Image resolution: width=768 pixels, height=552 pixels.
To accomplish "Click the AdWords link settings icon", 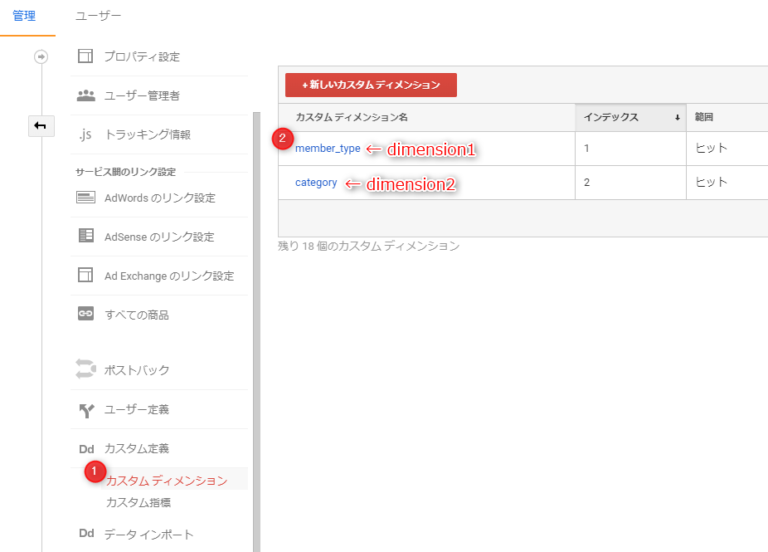I will pos(86,198).
